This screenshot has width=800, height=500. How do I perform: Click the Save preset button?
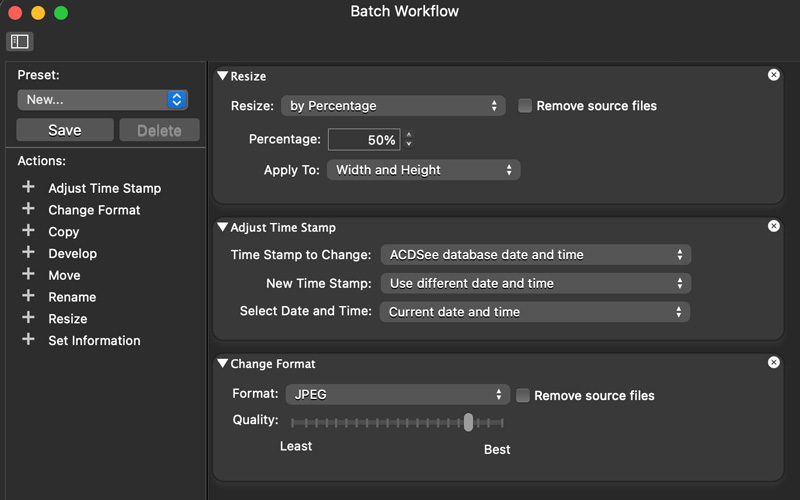(65, 130)
